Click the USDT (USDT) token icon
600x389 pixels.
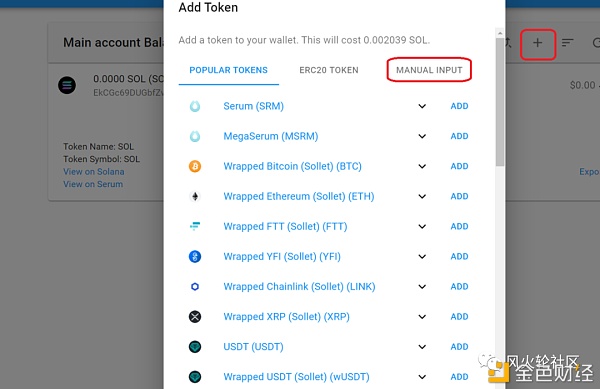195,347
